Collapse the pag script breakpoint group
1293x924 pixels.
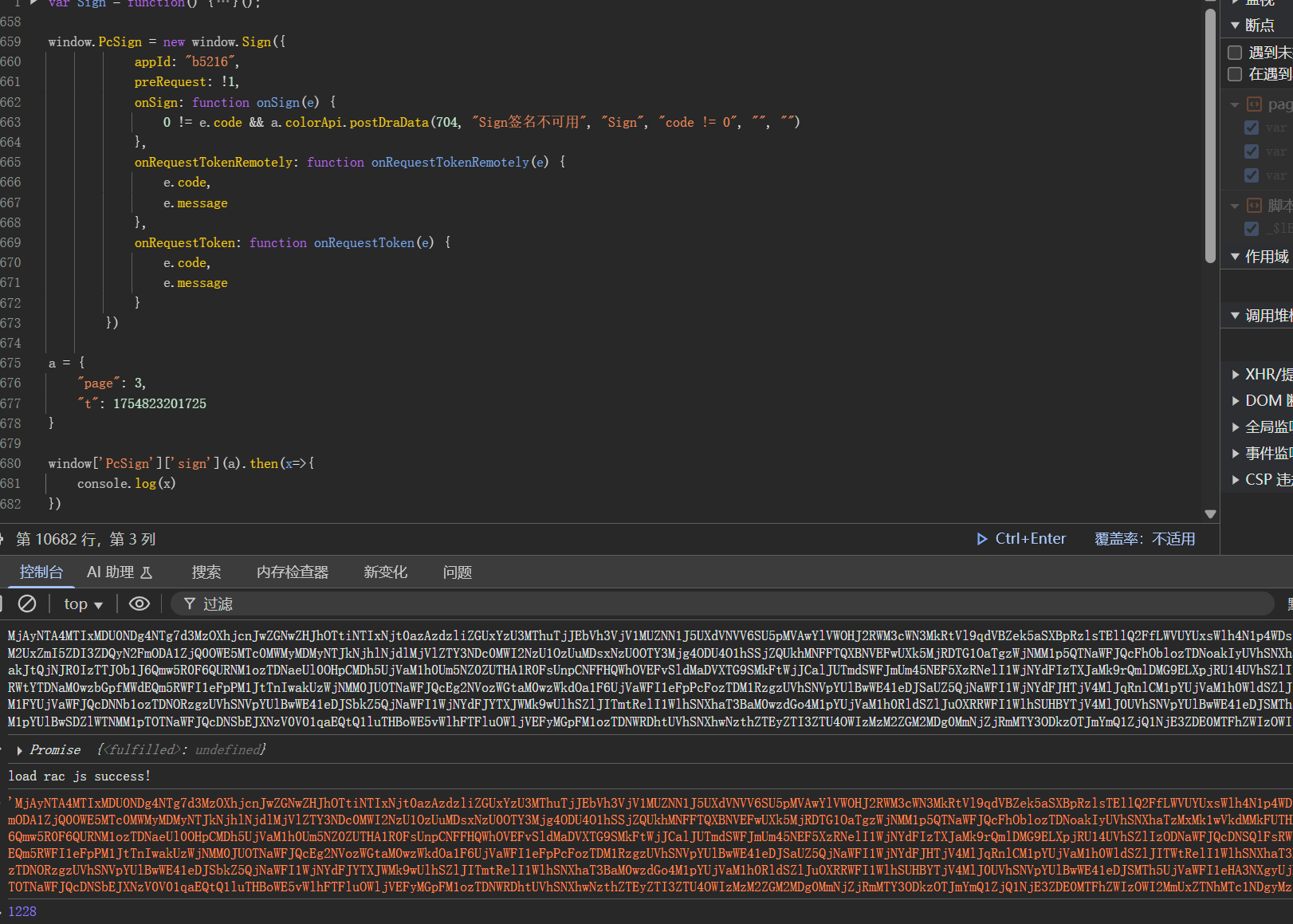coord(1235,104)
